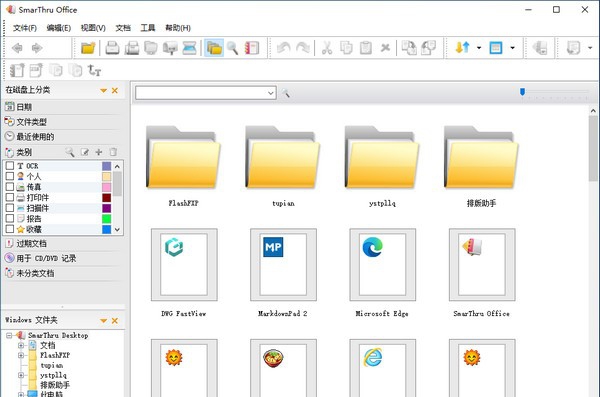Click the red notebook toolbar icon

point(252,48)
